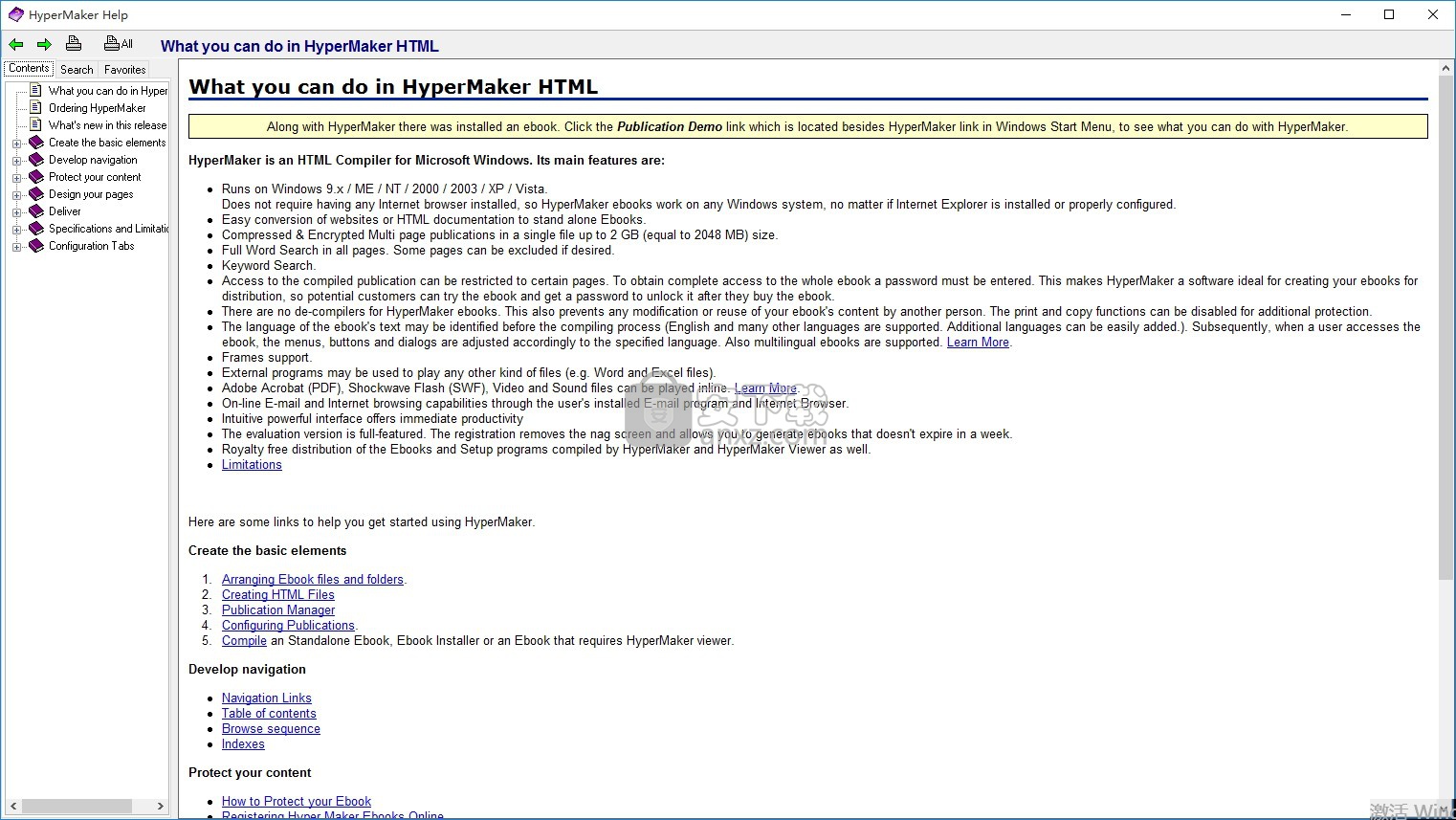Select Protect your content tree item
The image size is (1456, 820).
coord(95,177)
